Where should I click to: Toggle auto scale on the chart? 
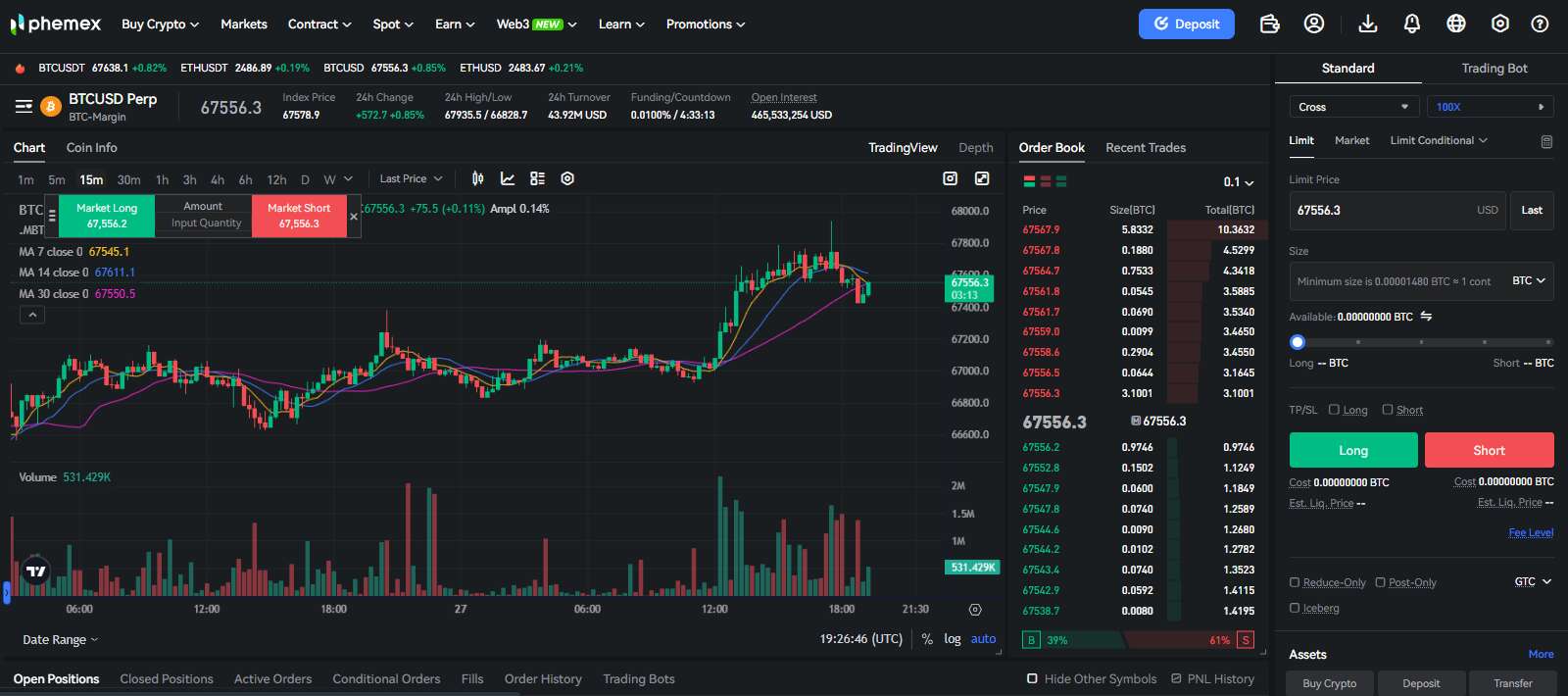983,639
